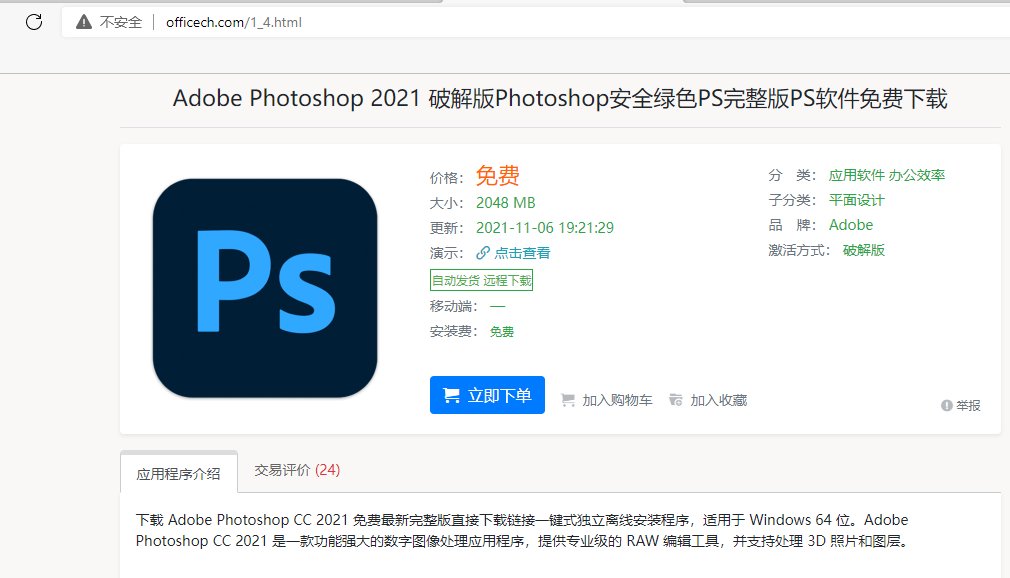Open the 点击查看 demo link
The image size is (1010, 578).
tap(520, 252)
